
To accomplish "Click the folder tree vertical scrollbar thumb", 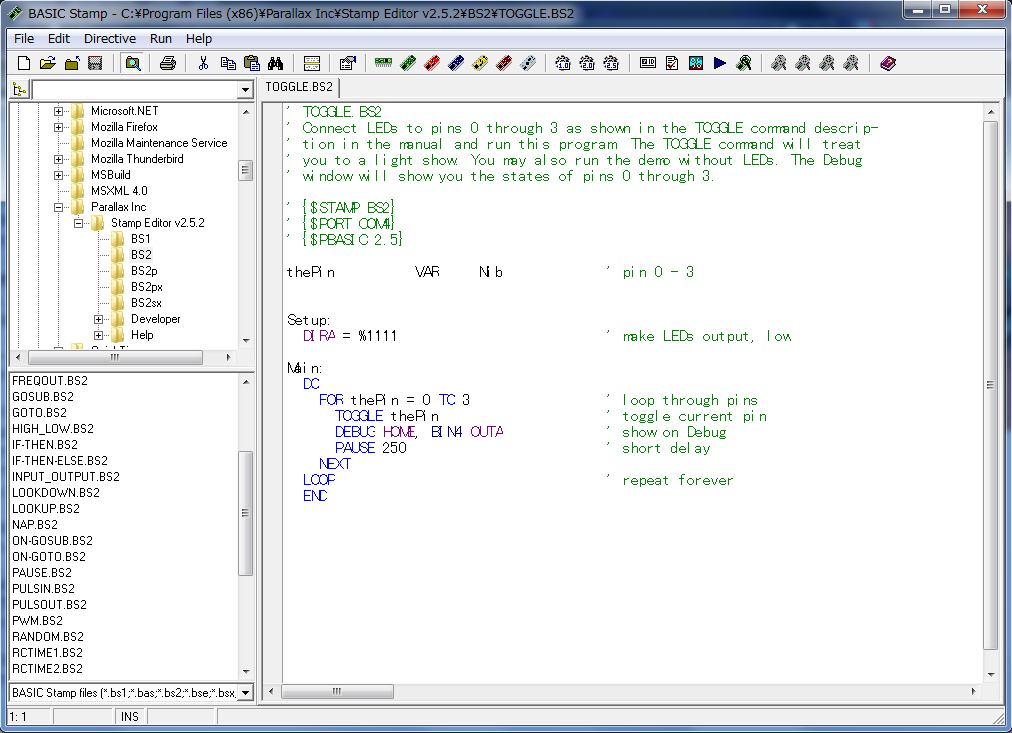I will [245, 171].
